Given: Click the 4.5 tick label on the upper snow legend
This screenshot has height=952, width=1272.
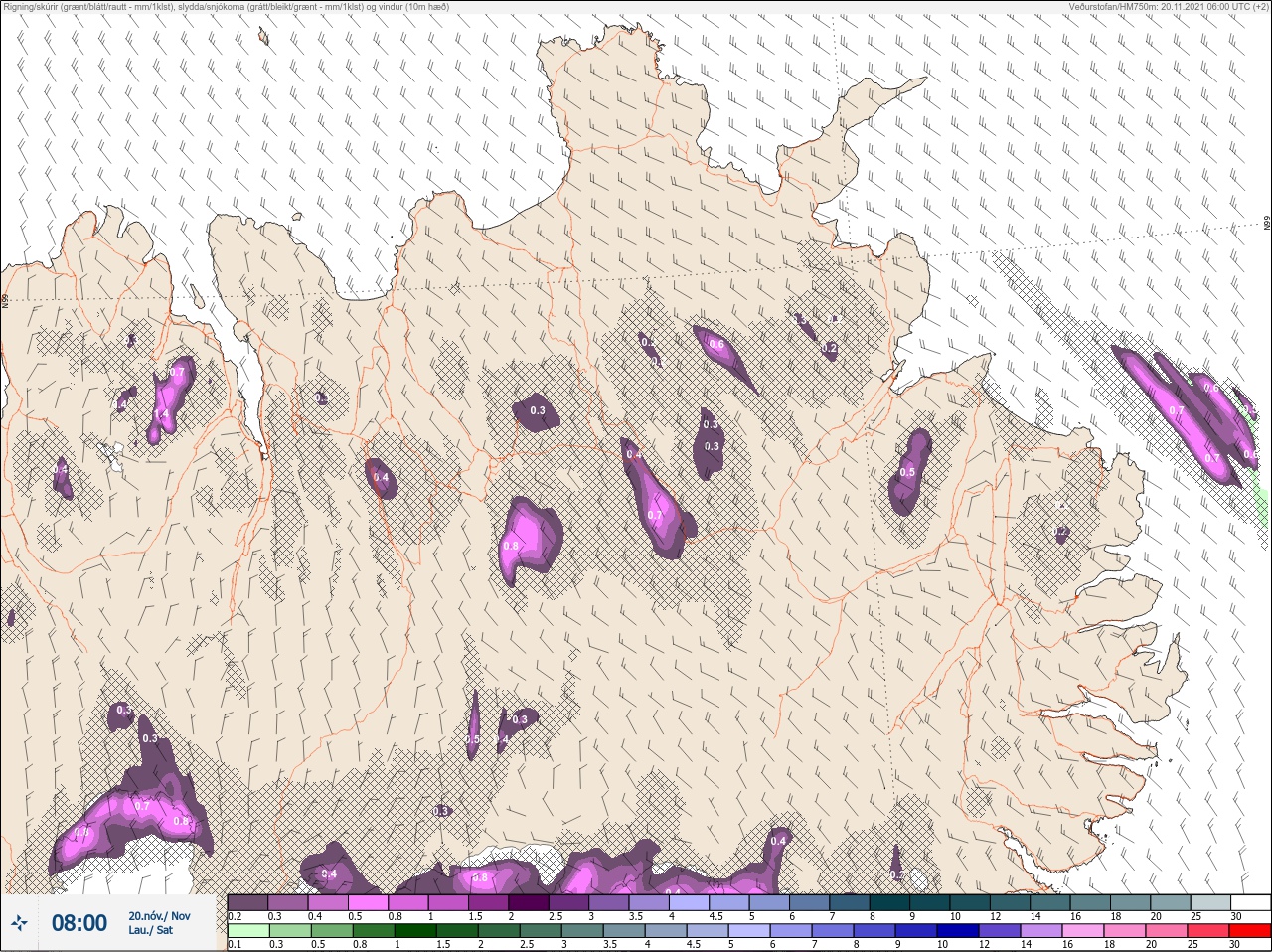Looking at the screenshot, I should tap(715, 916).
